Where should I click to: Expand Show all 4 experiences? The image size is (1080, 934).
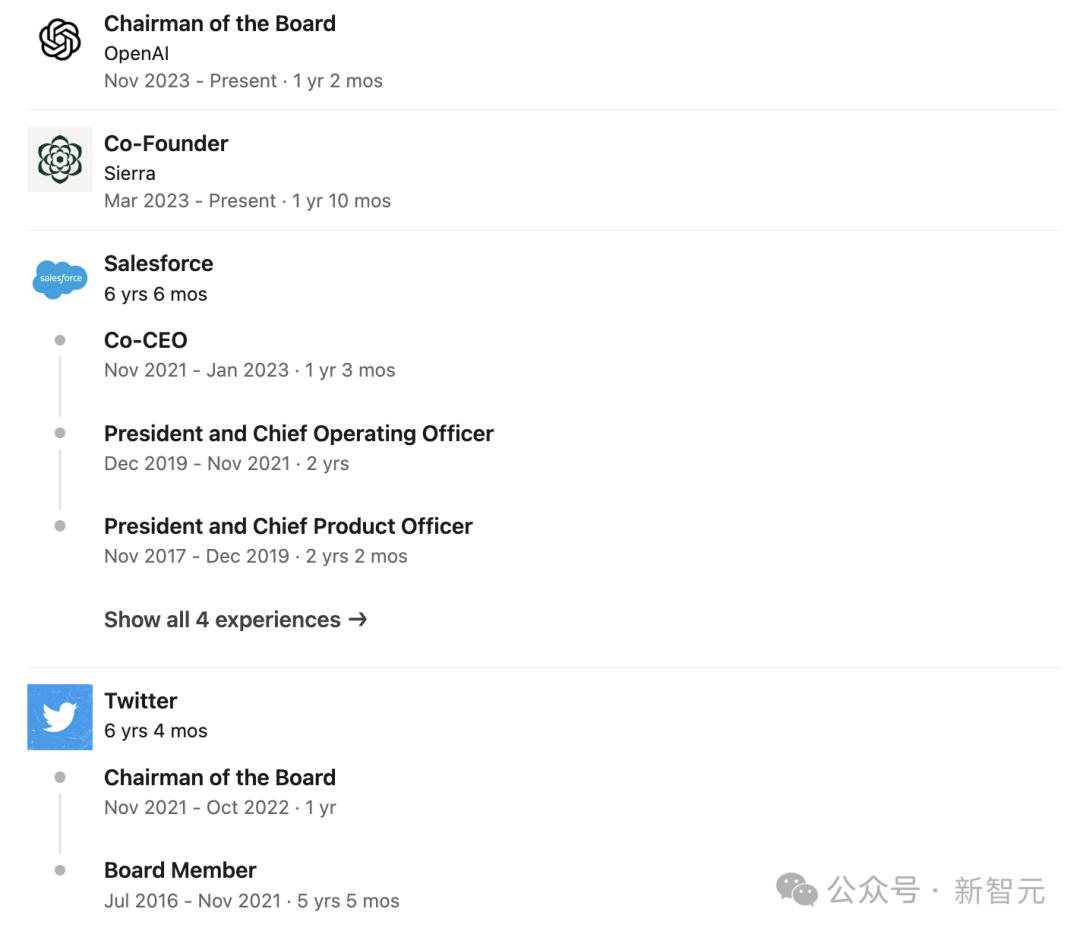235,620
